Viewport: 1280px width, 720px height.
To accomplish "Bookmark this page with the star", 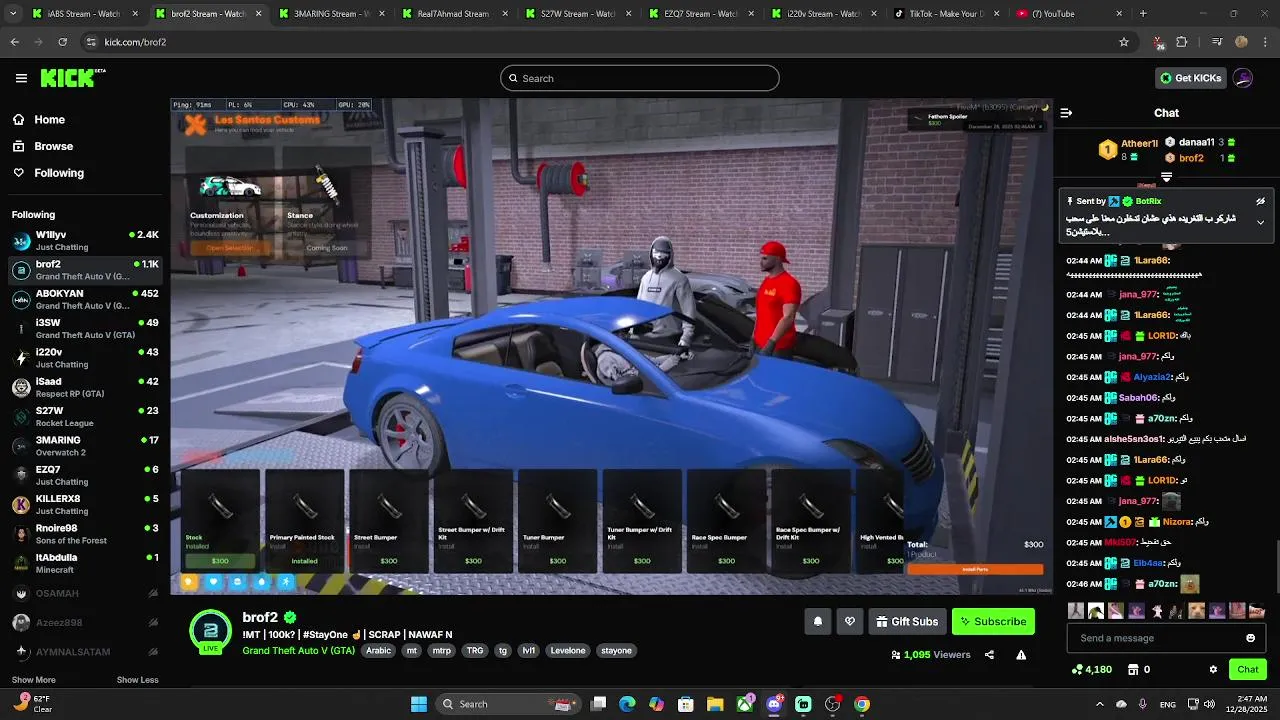I will 1124,42.
